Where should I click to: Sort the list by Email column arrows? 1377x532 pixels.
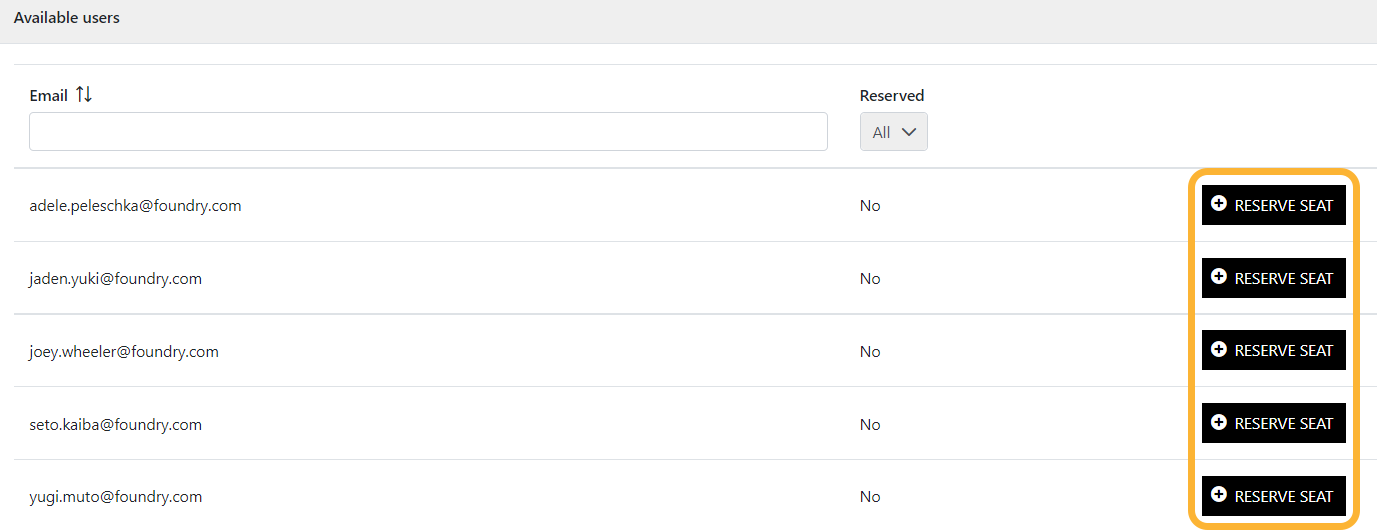(84, 95)
